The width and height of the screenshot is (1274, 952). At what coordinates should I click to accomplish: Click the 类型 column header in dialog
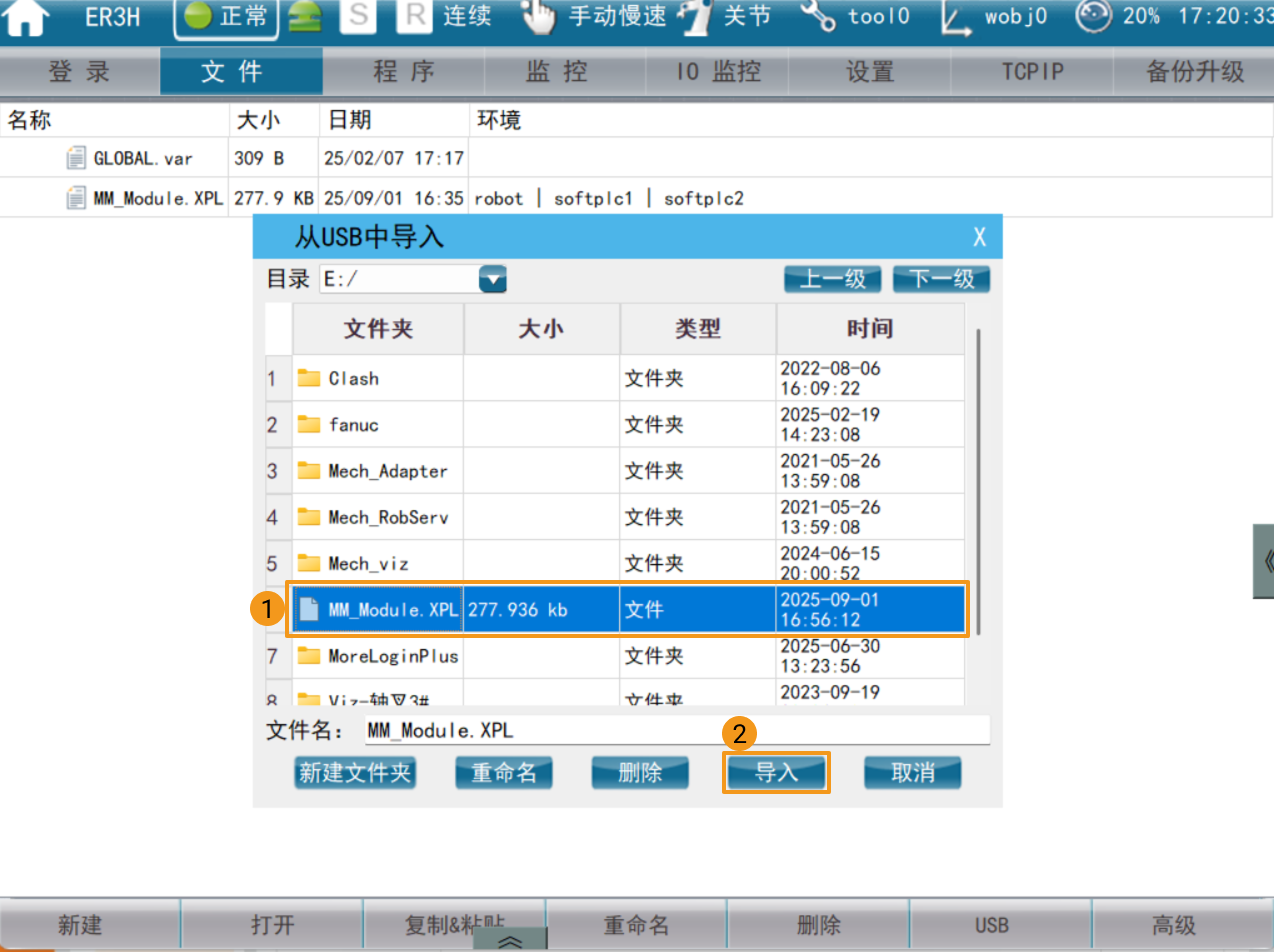698,329
